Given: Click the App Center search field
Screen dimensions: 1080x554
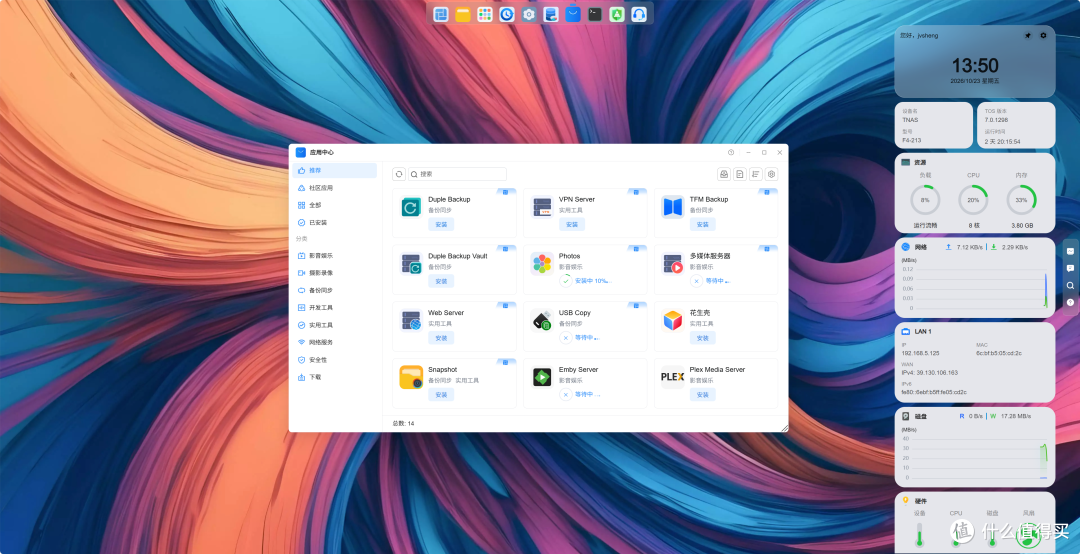Looking at the screenshot, I should 457,174.
